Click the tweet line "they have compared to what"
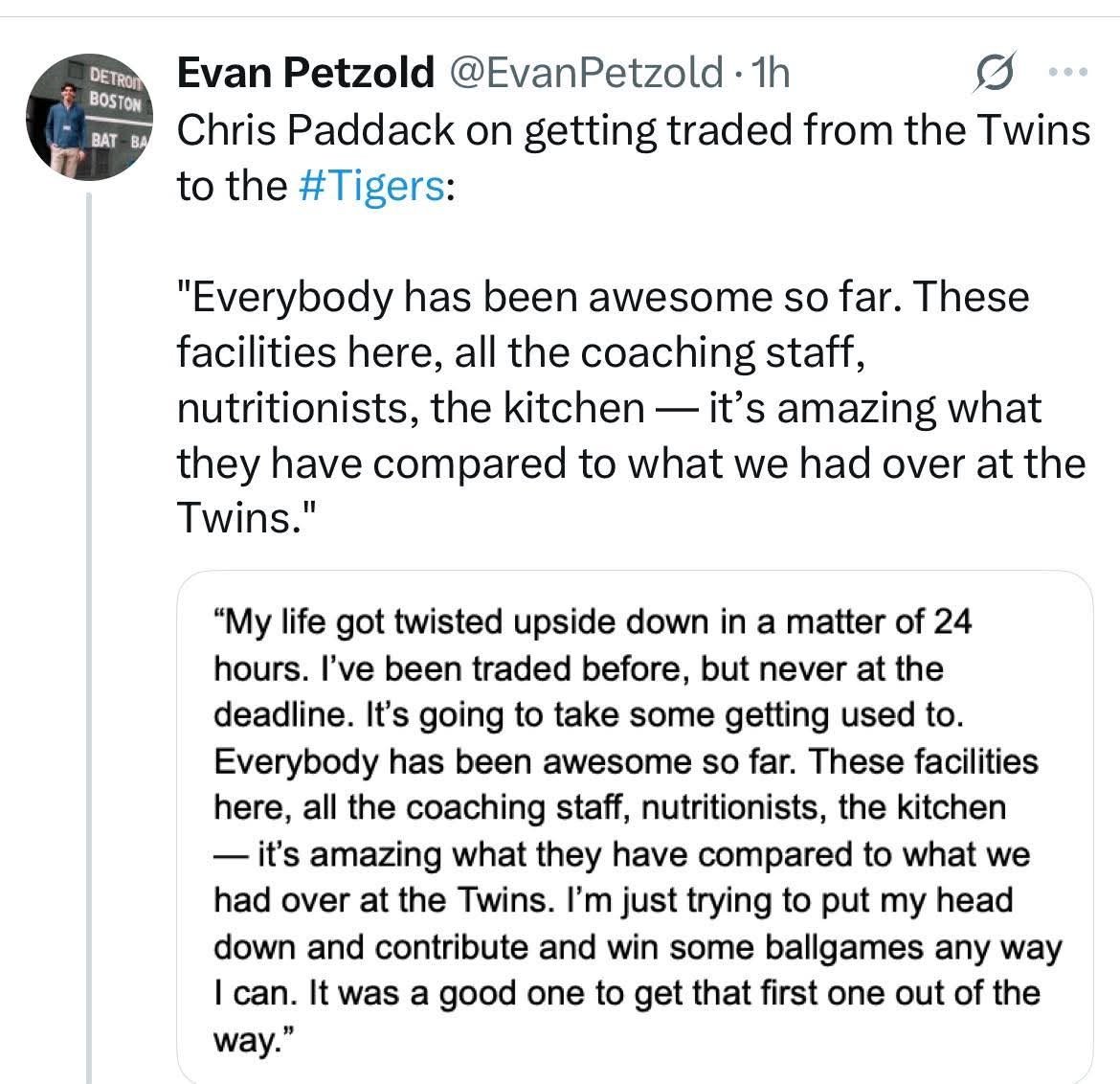This screenshot has height=1084, width=1120. [632, 463]
